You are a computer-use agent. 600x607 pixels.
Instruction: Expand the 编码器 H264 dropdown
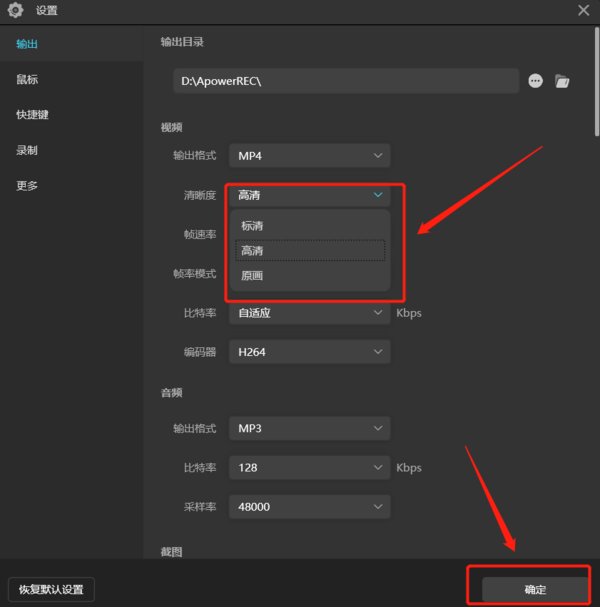[x=309, y=352]
